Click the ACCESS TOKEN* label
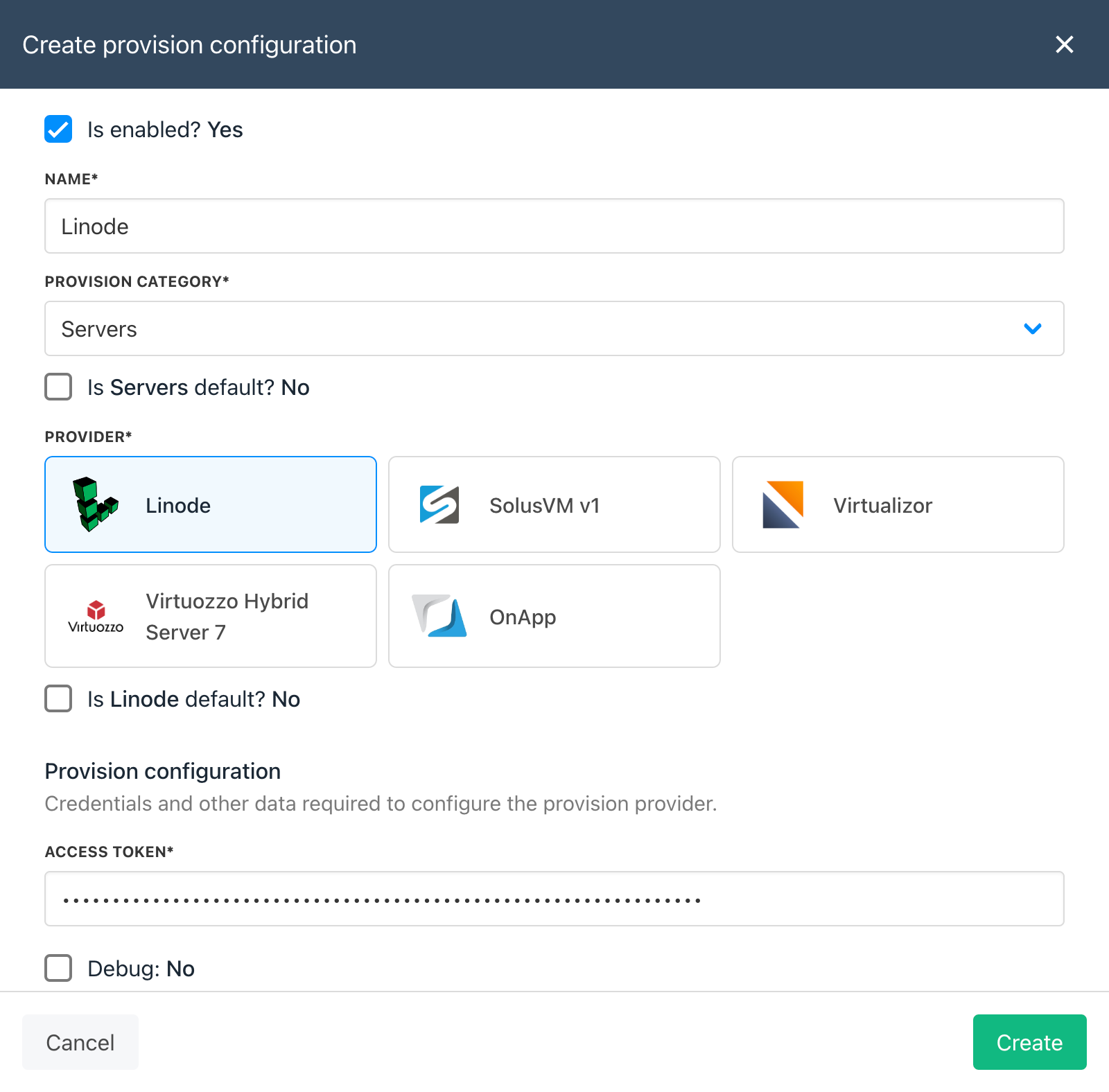Viewport: 1109px width, 1092px height. (109, 852)
